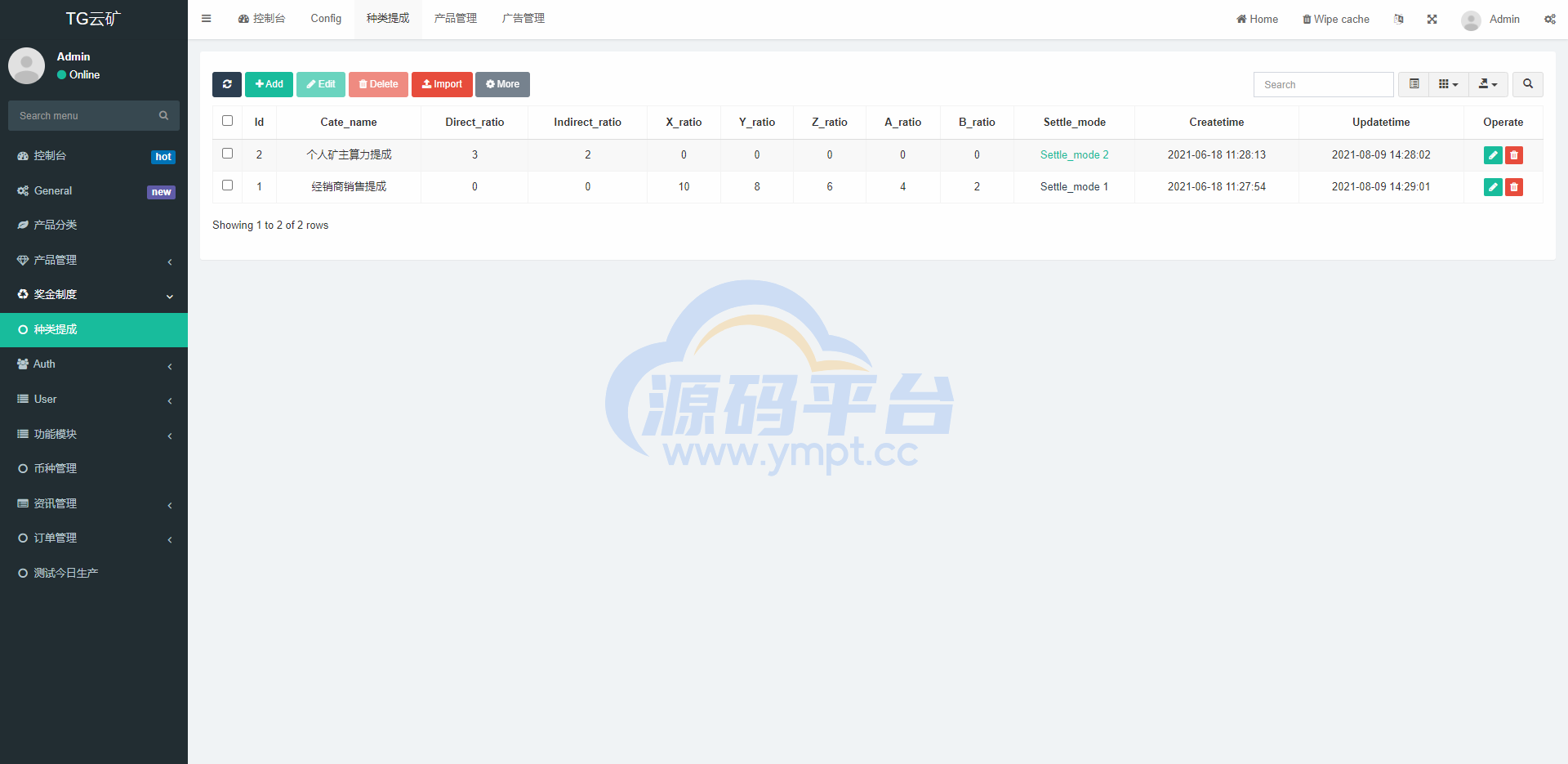Toggle table card view icon
1568x764 pixels.
click(1414, 84)
